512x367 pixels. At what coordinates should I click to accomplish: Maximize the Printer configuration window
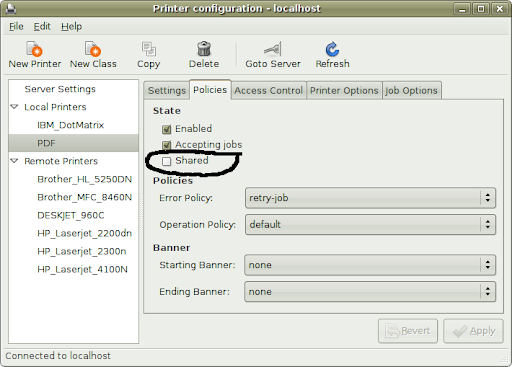pos(481,9)
